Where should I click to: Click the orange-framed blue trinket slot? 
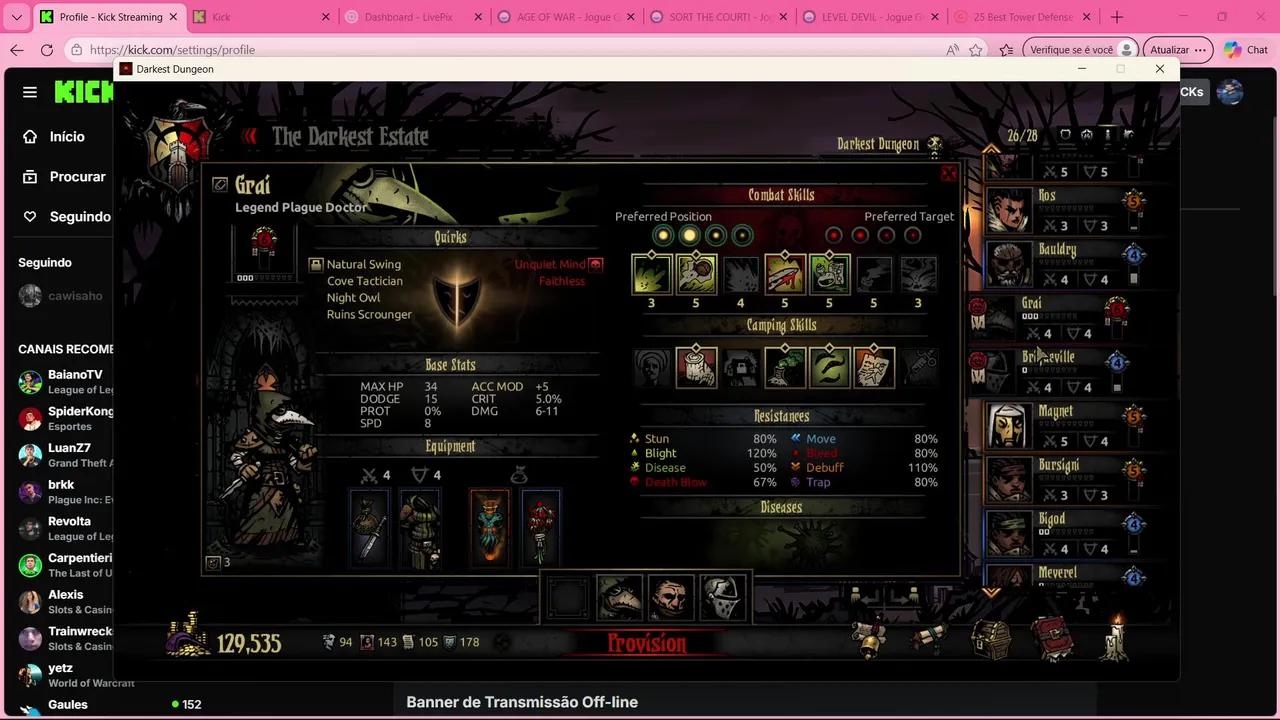tap(490, 528)
